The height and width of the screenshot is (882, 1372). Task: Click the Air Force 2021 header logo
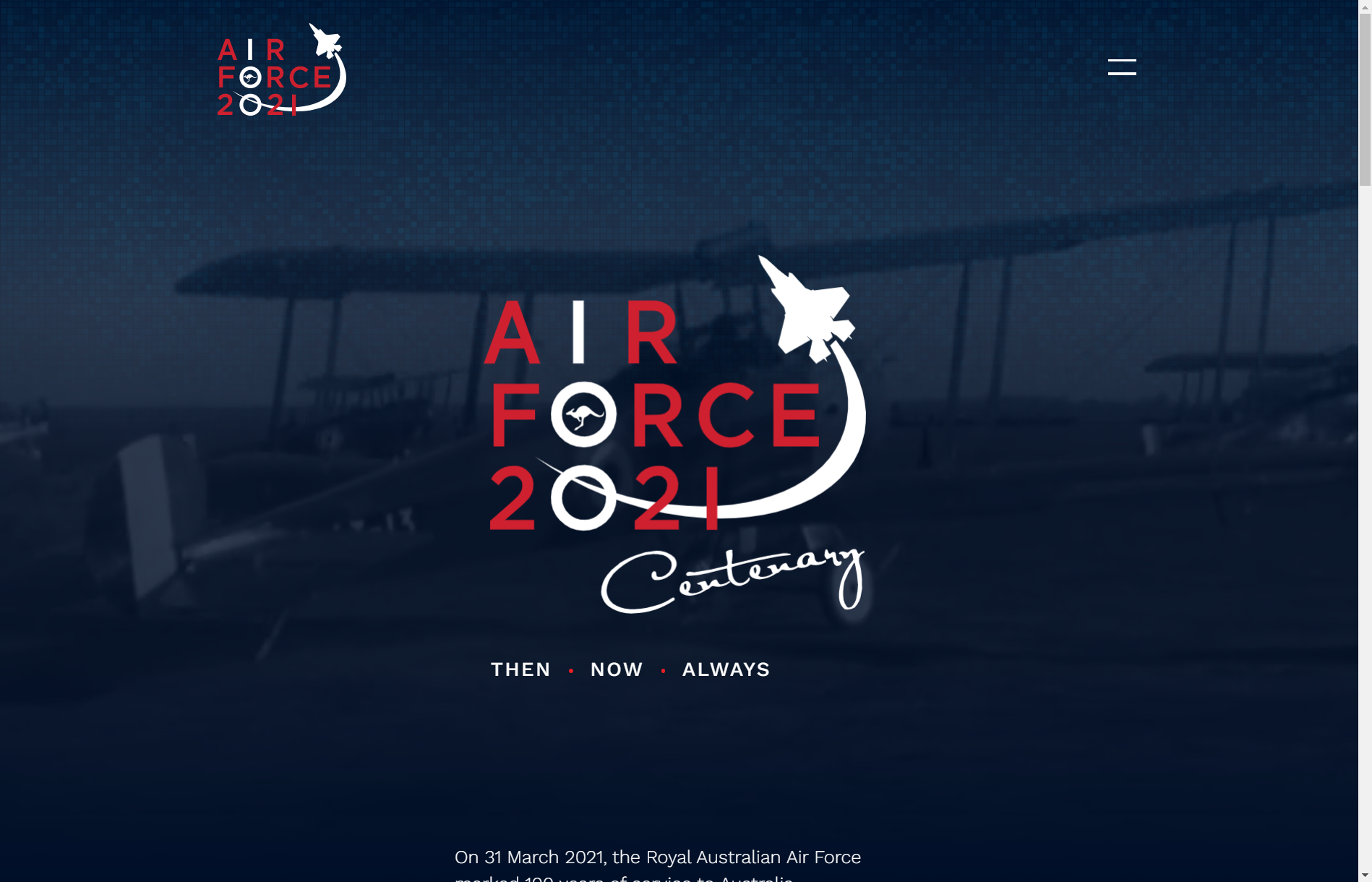click(x=281, y=69)
